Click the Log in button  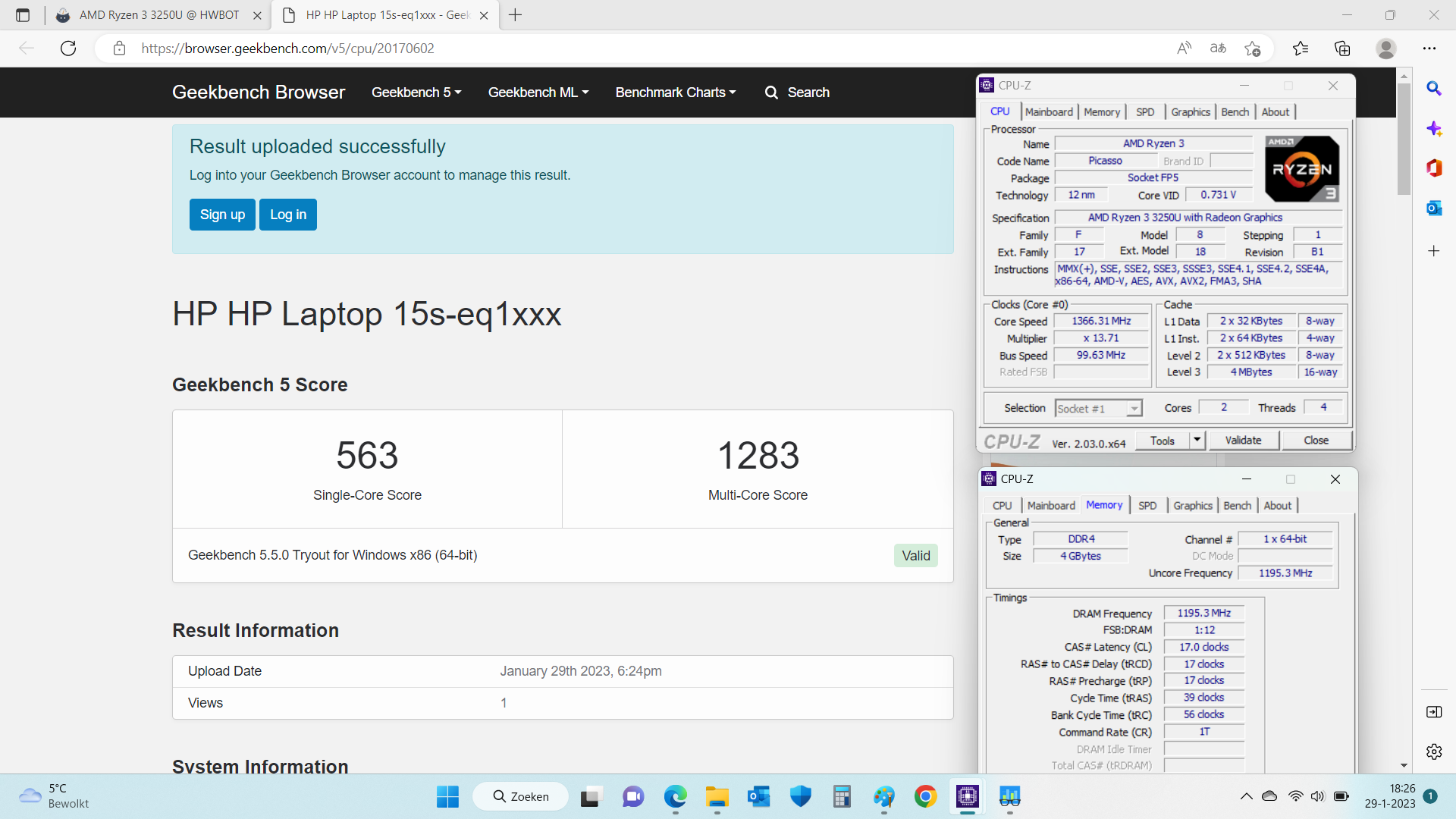click(x=288, y=215)
